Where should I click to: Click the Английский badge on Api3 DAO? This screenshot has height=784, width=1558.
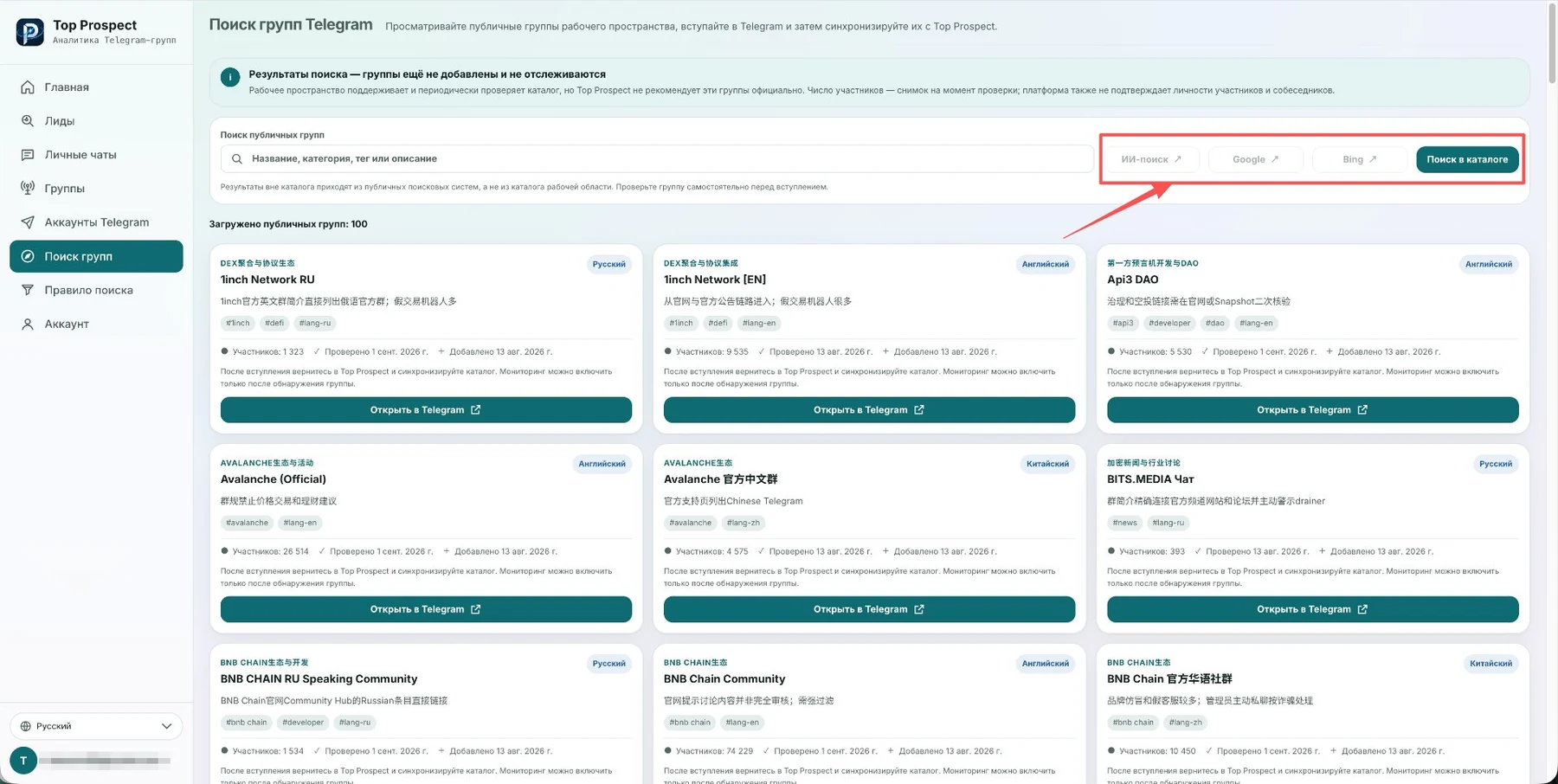click(1489, 265)
